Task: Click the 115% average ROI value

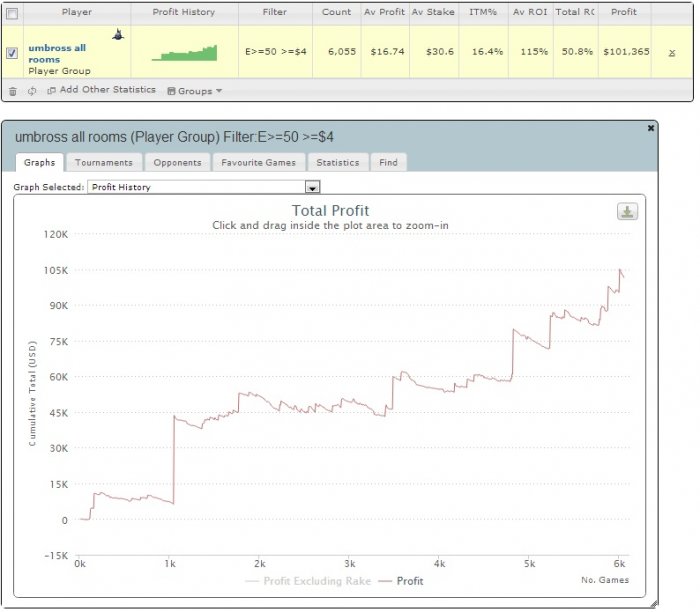Action: (534, 52)
